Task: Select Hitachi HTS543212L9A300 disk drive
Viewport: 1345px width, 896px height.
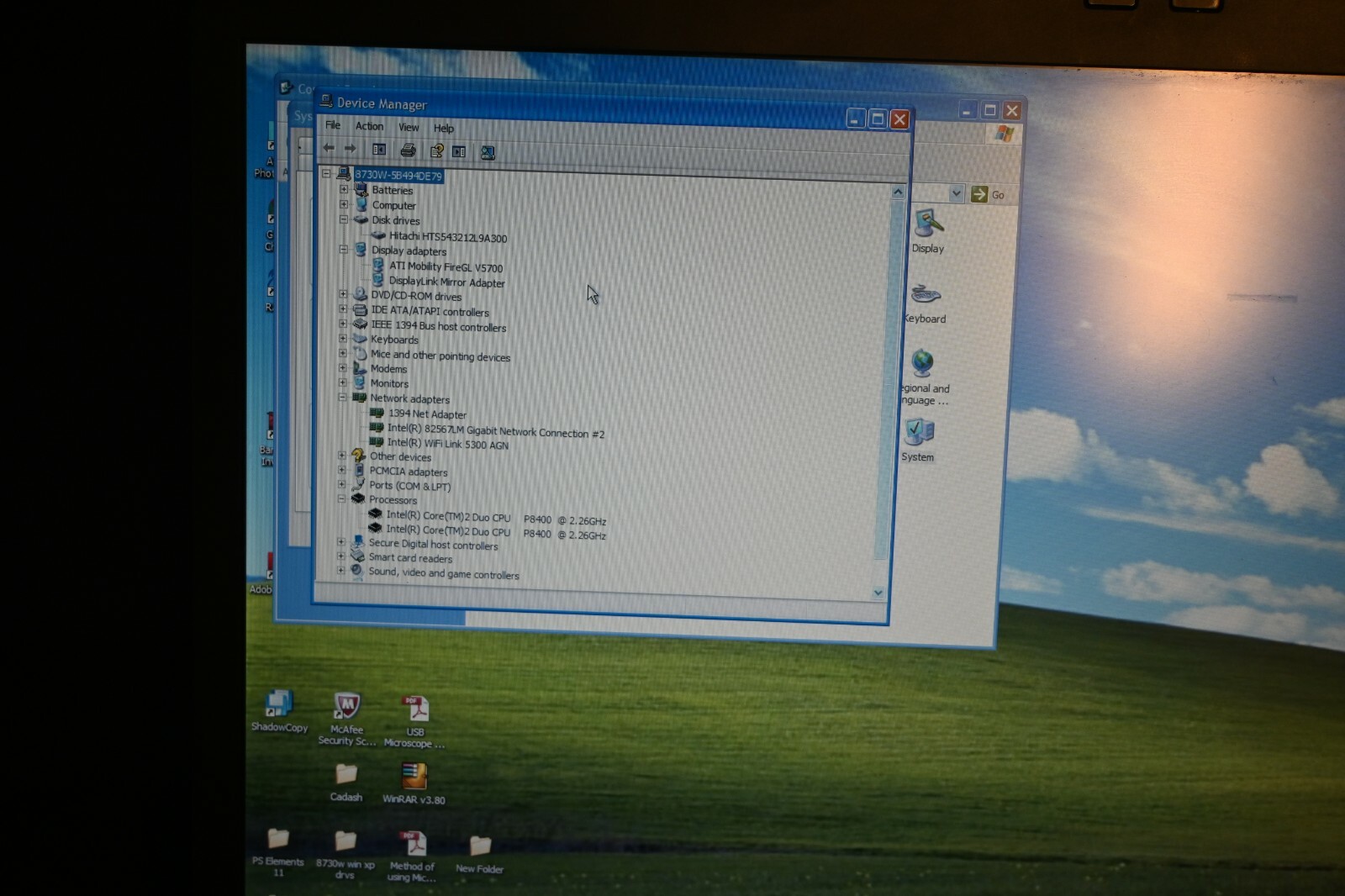Action: (448, 237)
